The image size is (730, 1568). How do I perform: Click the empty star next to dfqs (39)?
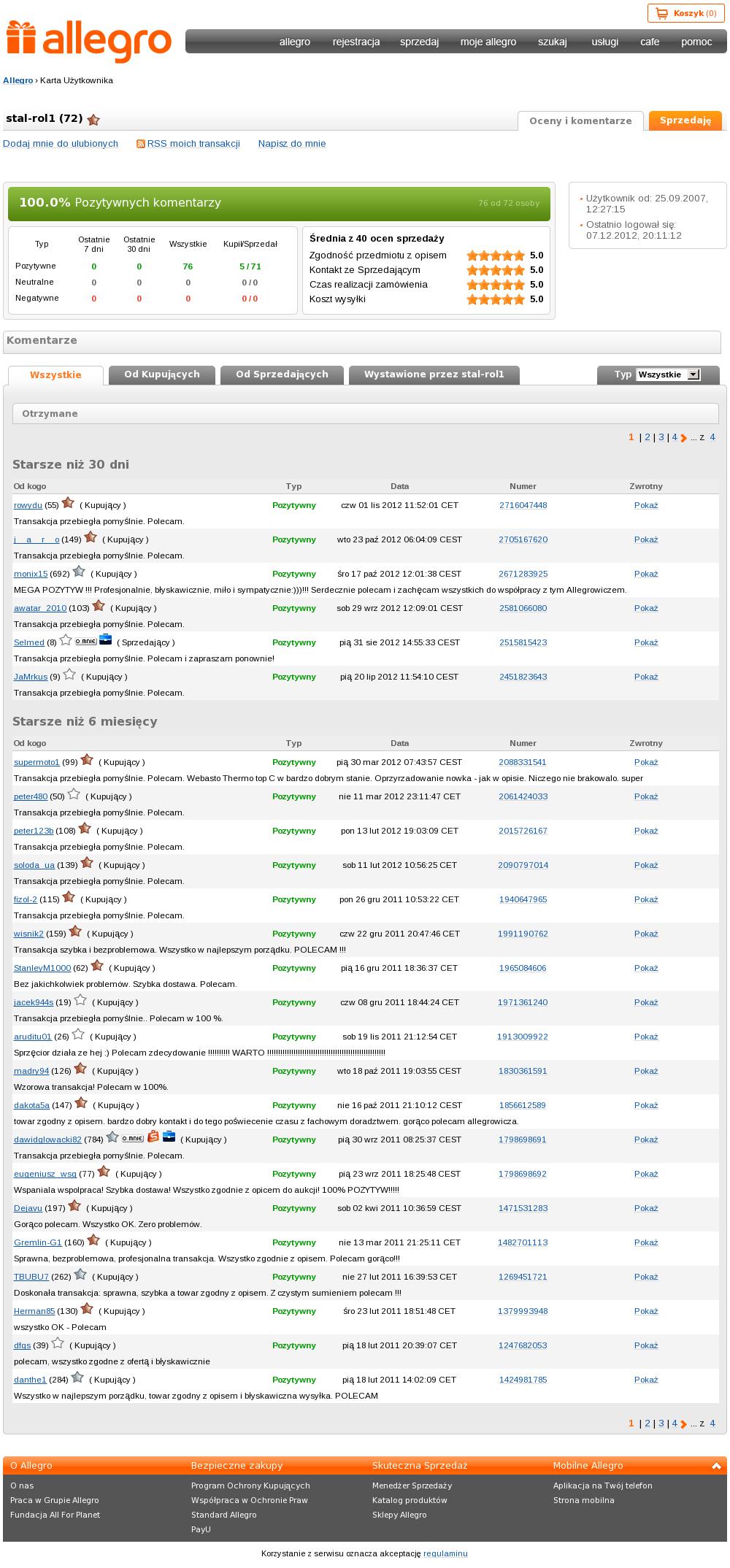pos(58,1343)
